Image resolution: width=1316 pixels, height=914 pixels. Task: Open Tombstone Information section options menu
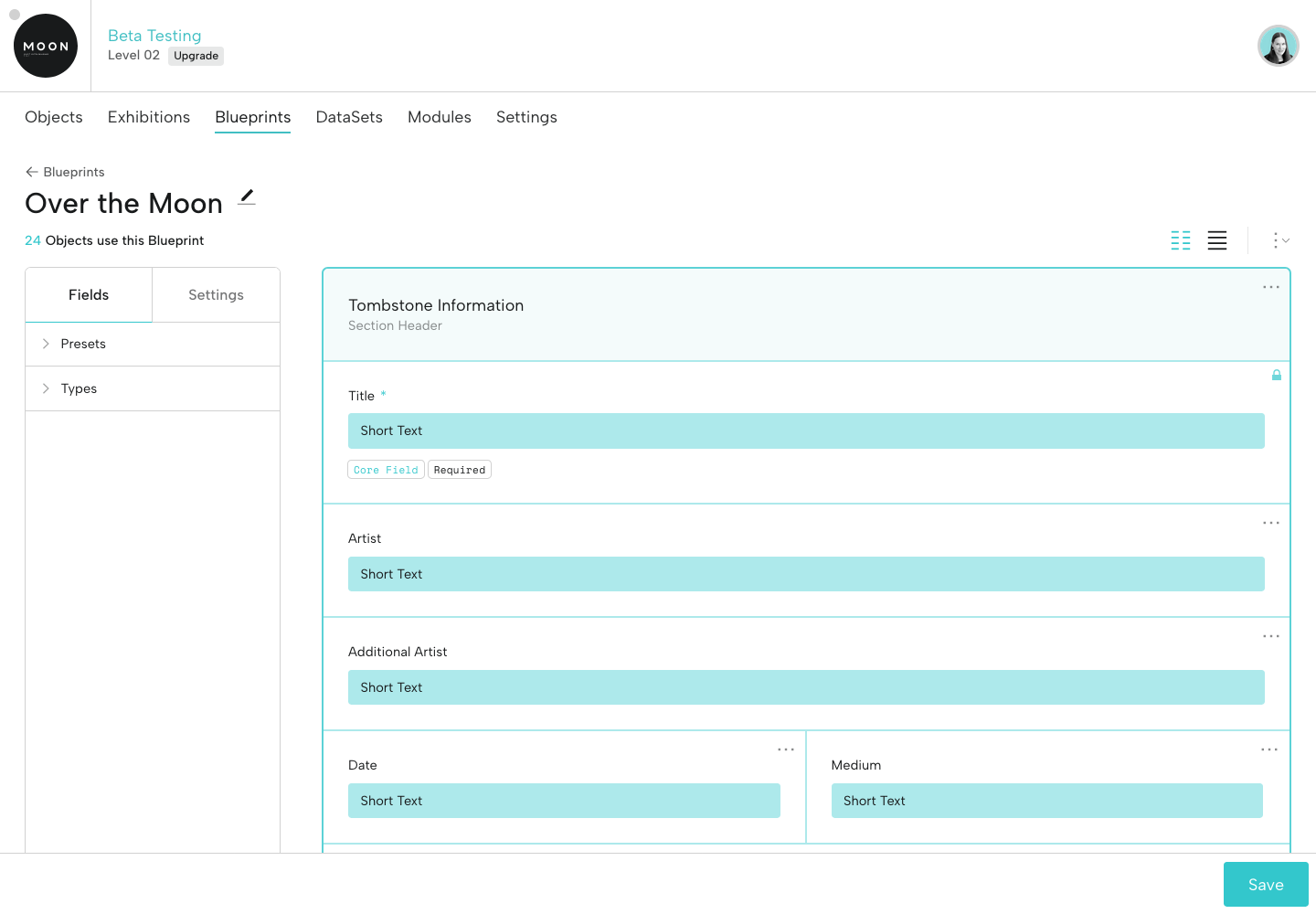point(1270,287)
